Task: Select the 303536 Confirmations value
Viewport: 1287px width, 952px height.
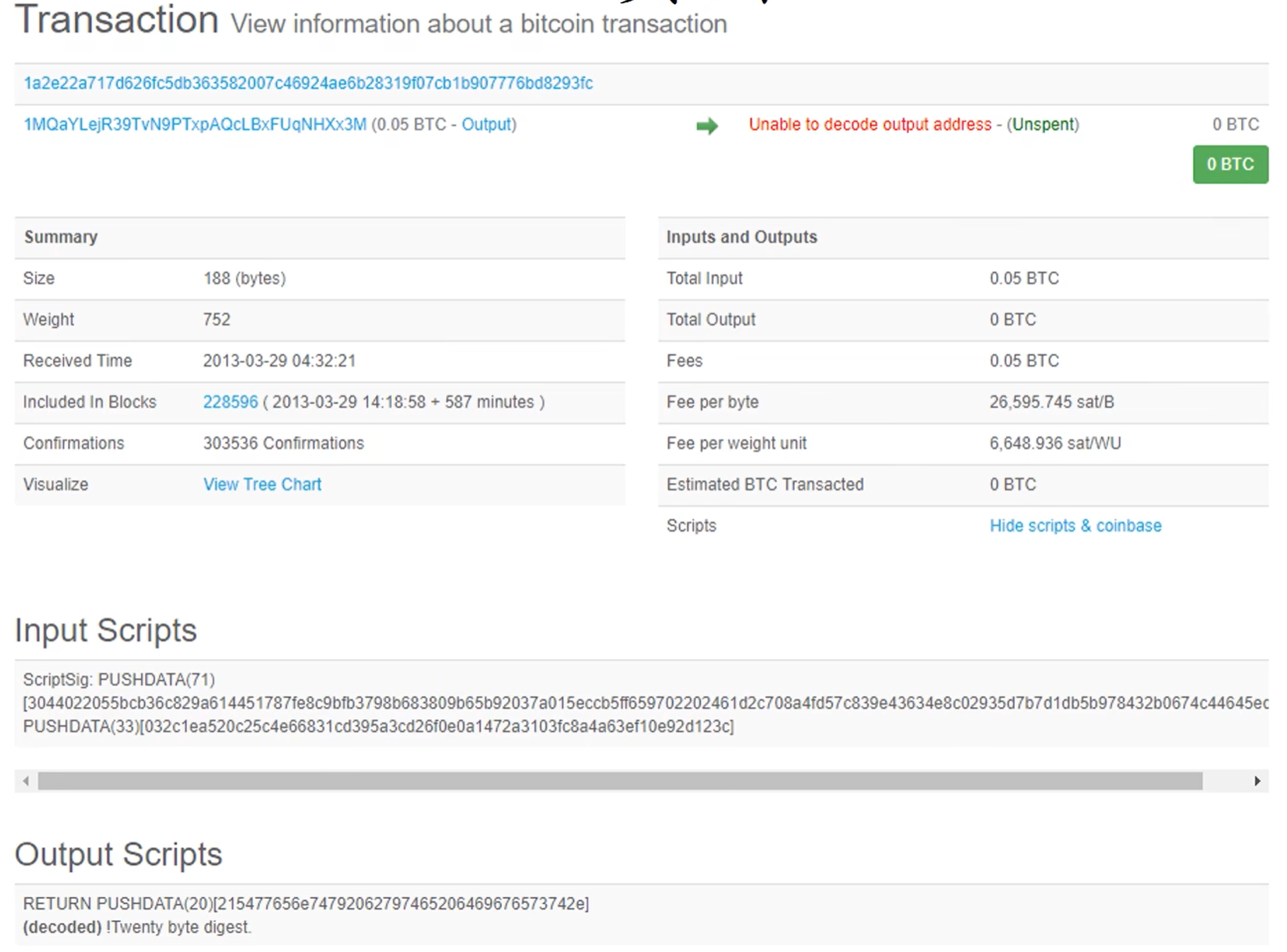Action: click(x=284, y=443)
